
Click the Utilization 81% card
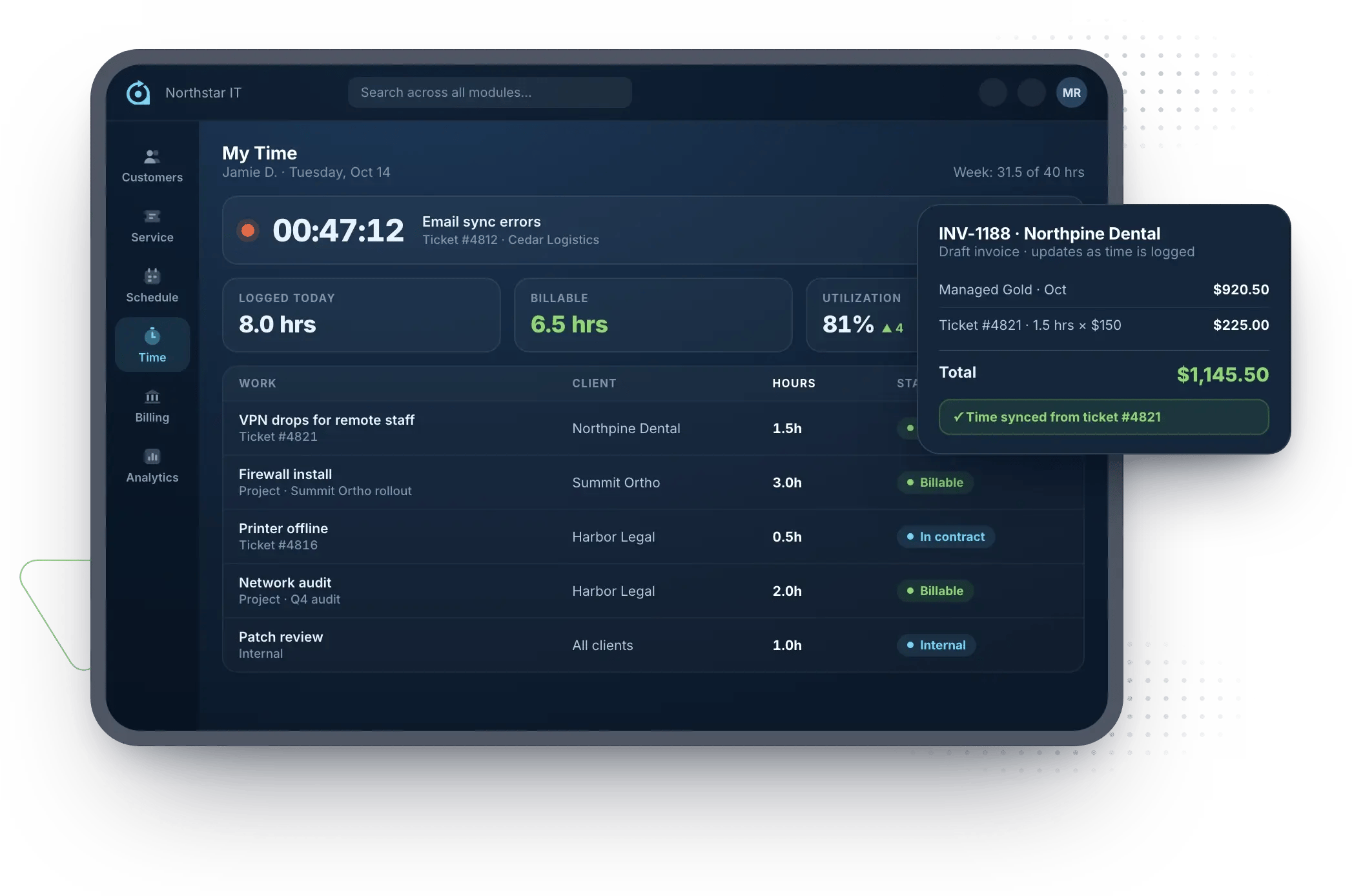(863, 315)
